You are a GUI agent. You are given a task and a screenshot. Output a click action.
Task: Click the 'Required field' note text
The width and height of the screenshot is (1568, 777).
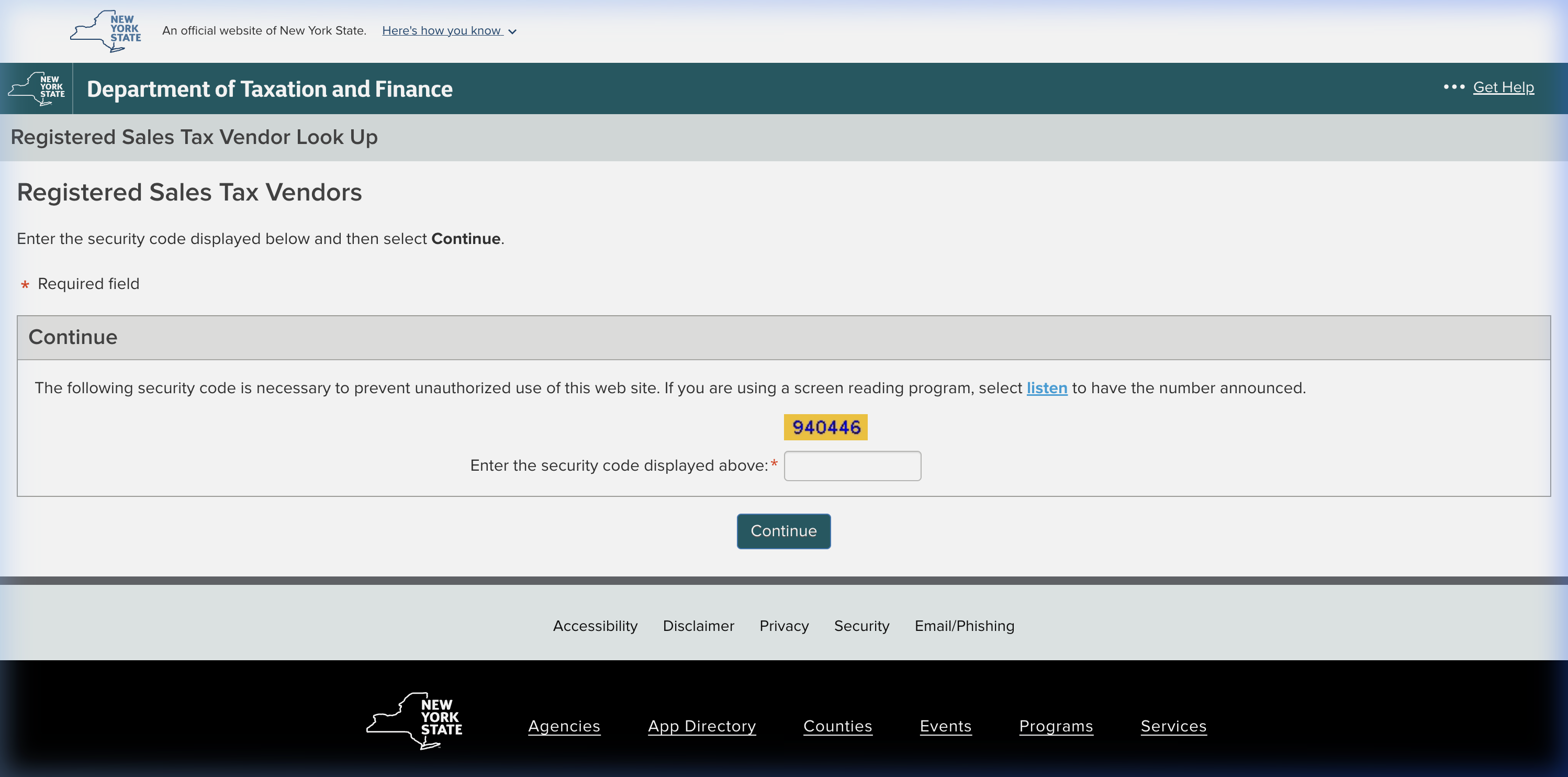click(x=88, y=284)
